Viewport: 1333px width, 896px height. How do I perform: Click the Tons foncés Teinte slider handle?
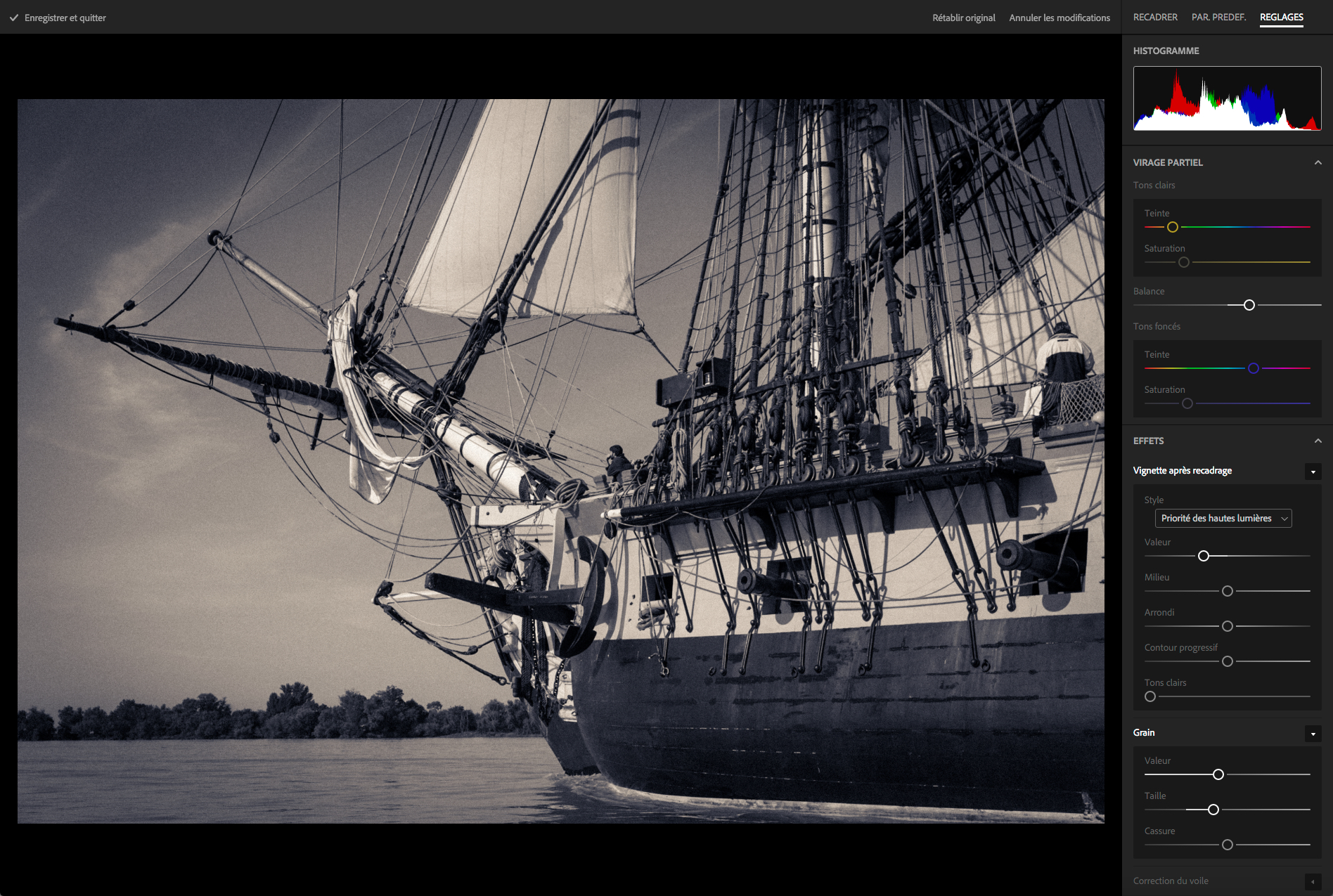point(1254,368)
